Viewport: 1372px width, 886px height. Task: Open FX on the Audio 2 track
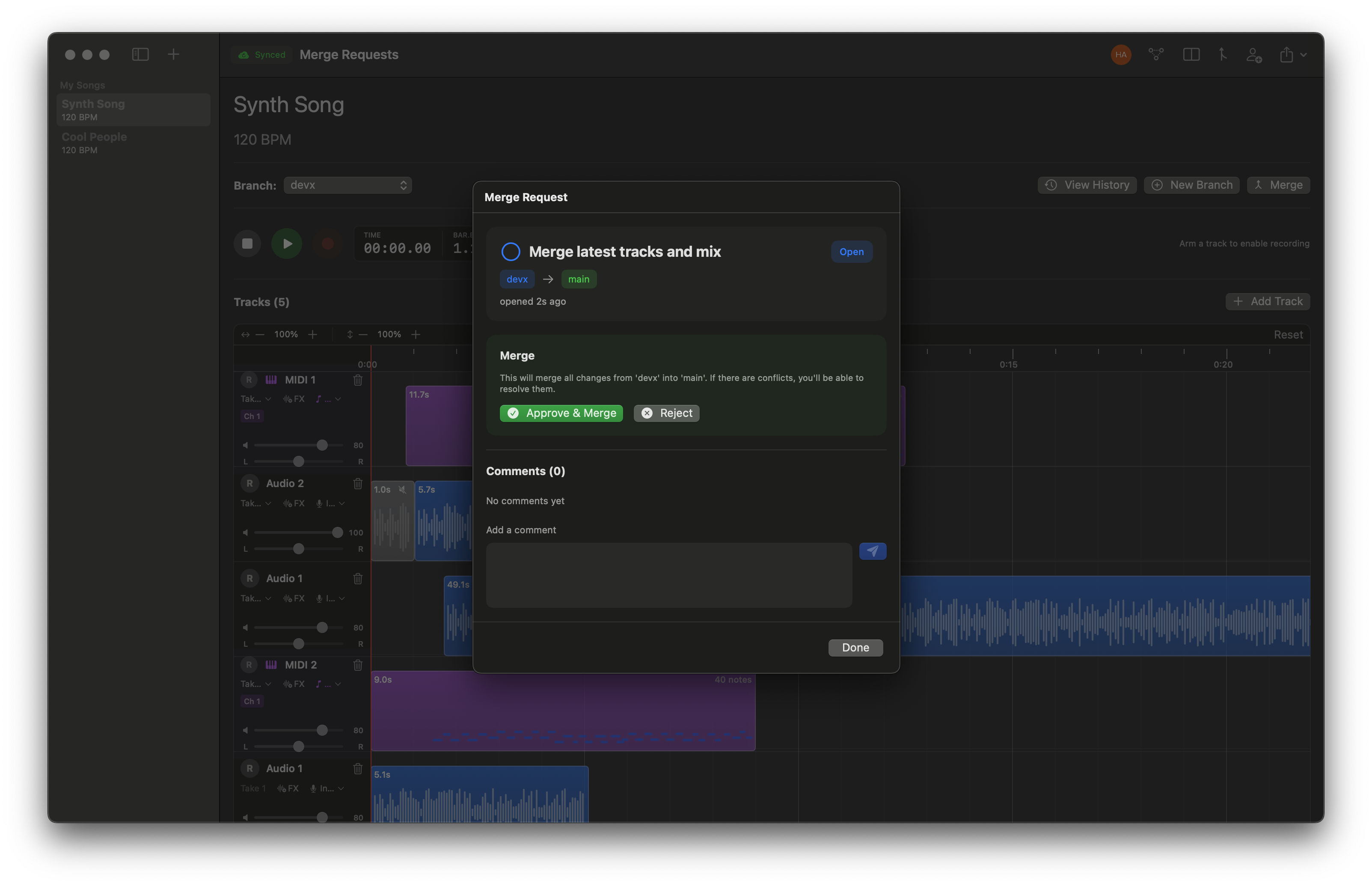click(294, 503)
